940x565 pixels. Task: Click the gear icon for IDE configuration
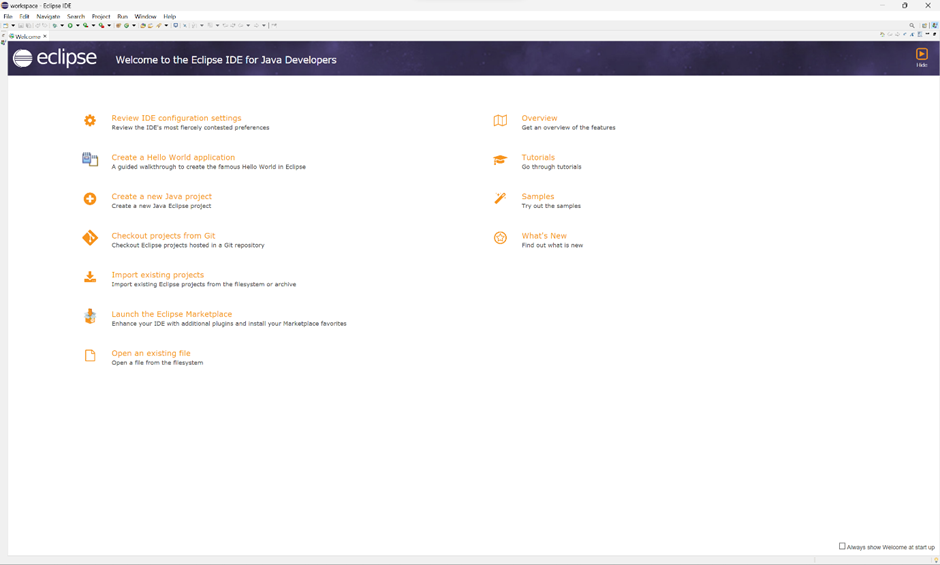tap(90, 121)
